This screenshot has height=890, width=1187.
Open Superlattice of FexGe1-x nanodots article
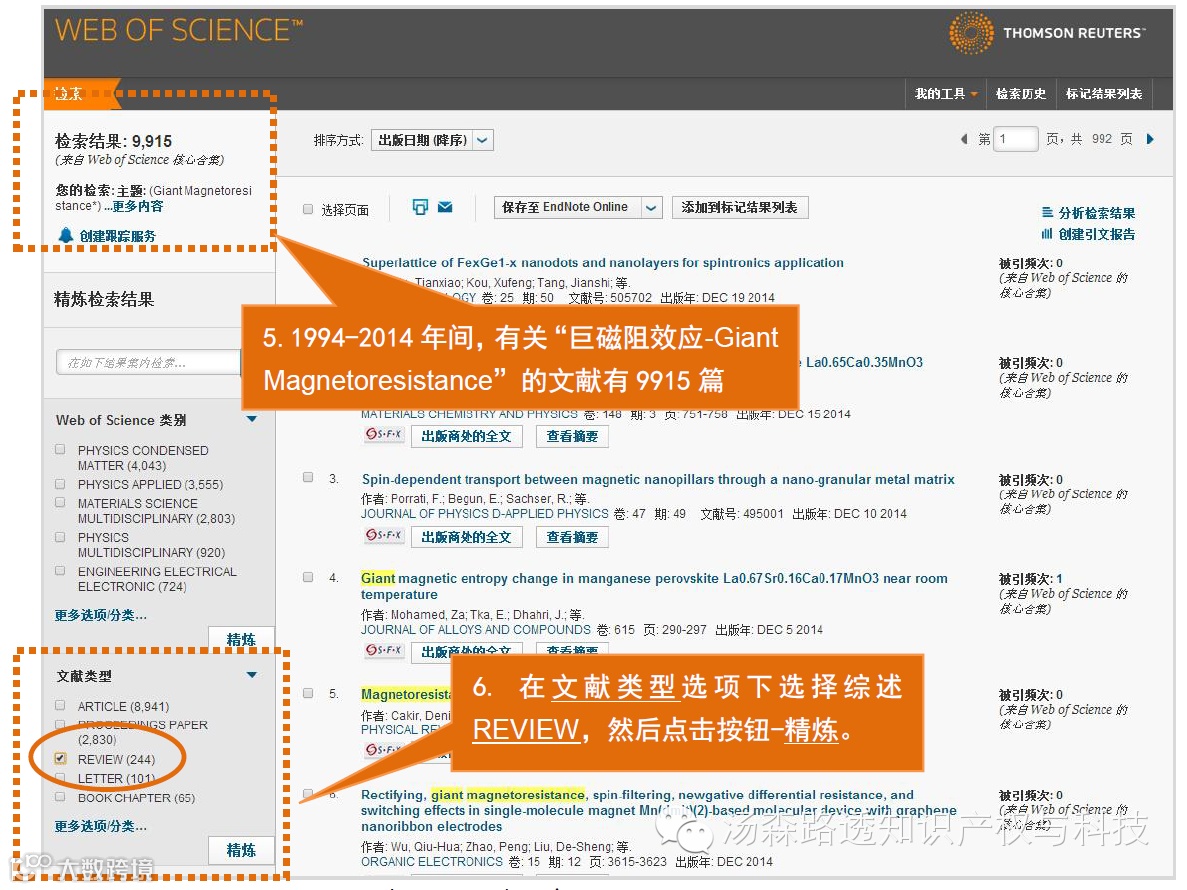[x=603, y=263]
